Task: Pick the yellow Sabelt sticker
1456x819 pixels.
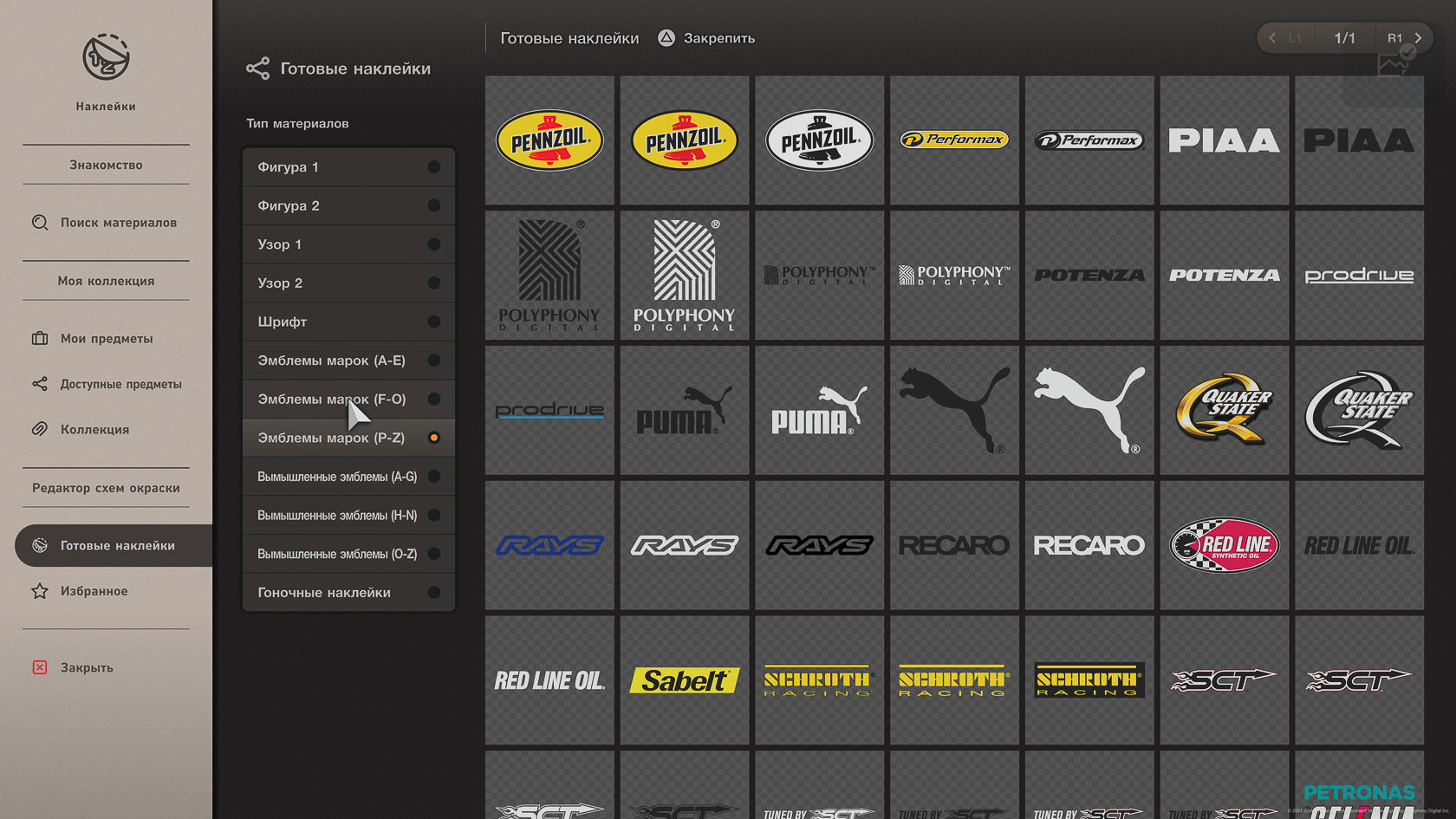Action: coord(685,680)
